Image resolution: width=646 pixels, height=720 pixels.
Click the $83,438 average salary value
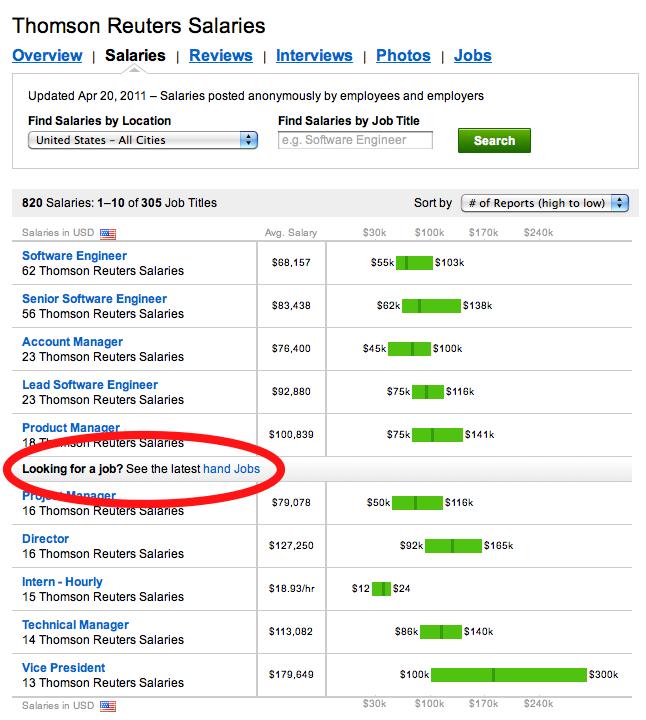[x=291, y=306]
